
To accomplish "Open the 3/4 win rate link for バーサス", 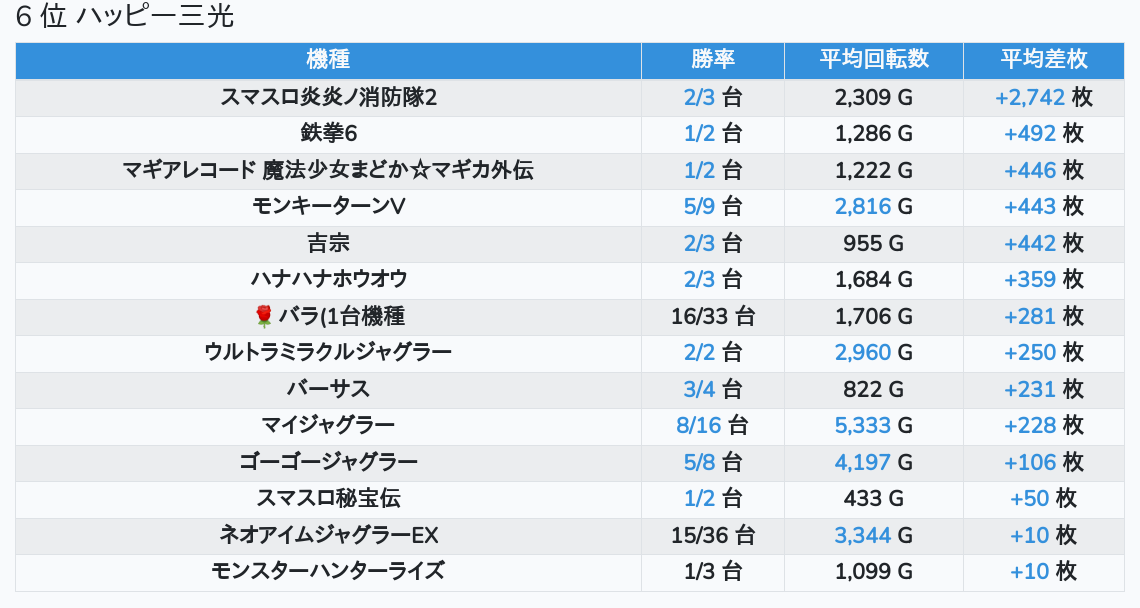I will click(700, 389).
